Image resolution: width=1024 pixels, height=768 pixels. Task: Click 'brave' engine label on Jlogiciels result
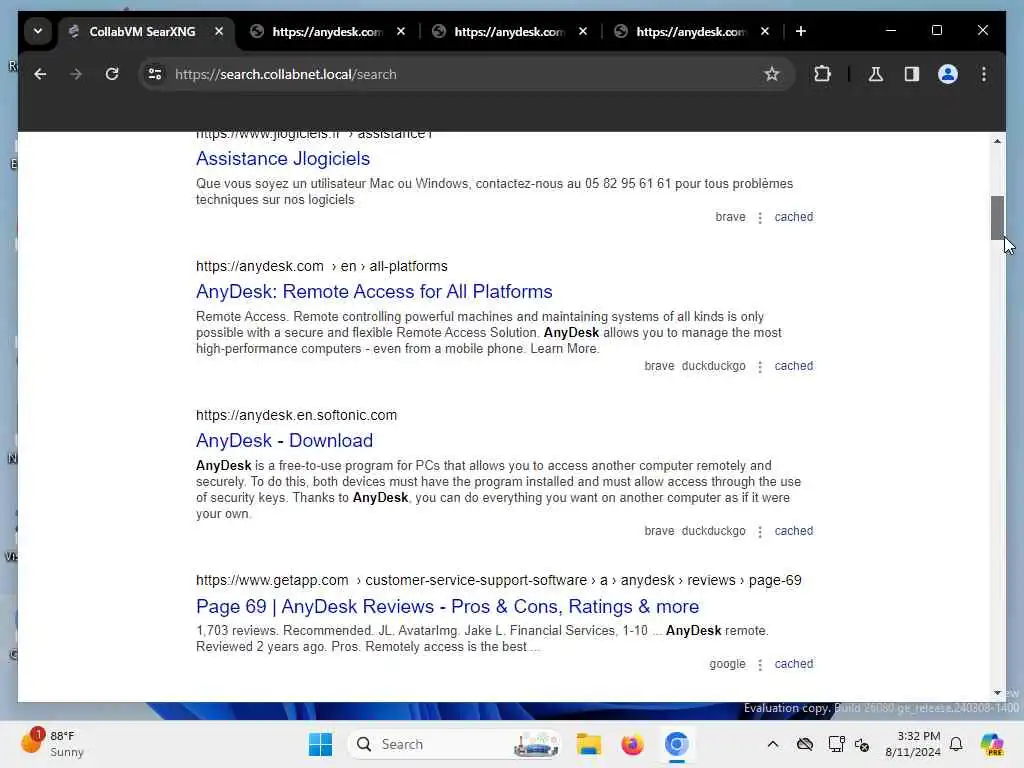[730, 217]
